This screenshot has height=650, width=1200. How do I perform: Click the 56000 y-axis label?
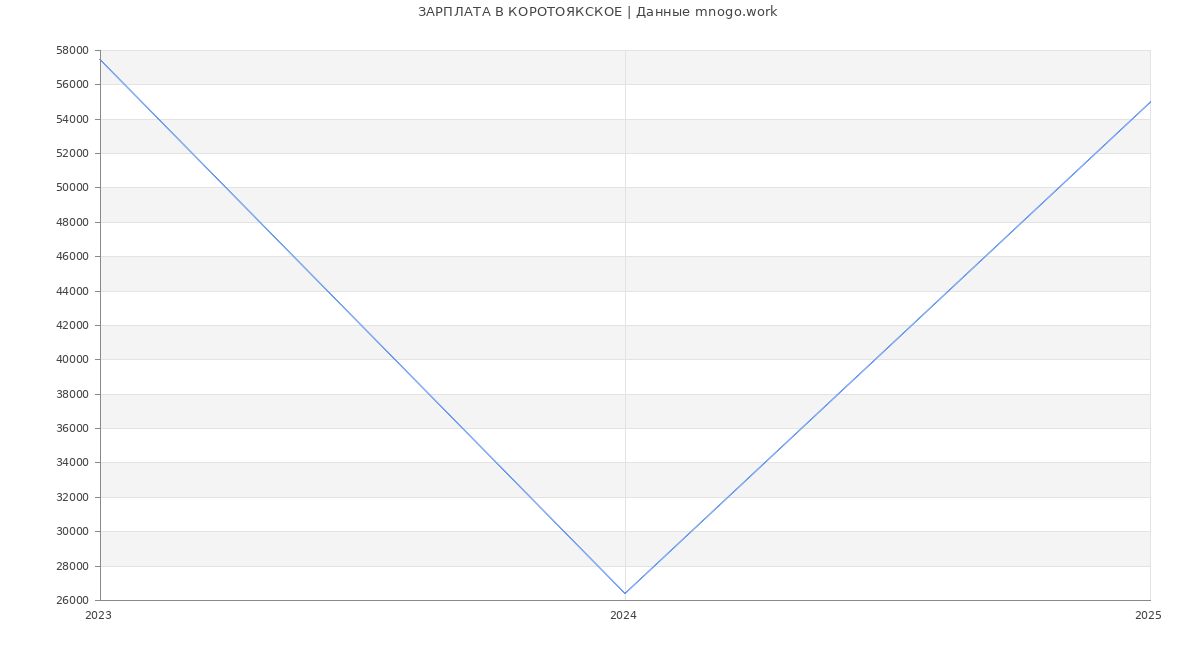(72, 85)
